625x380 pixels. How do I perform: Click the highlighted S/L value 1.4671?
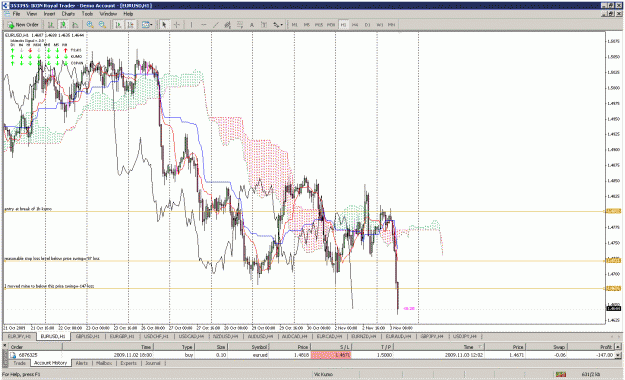(331, 355)
